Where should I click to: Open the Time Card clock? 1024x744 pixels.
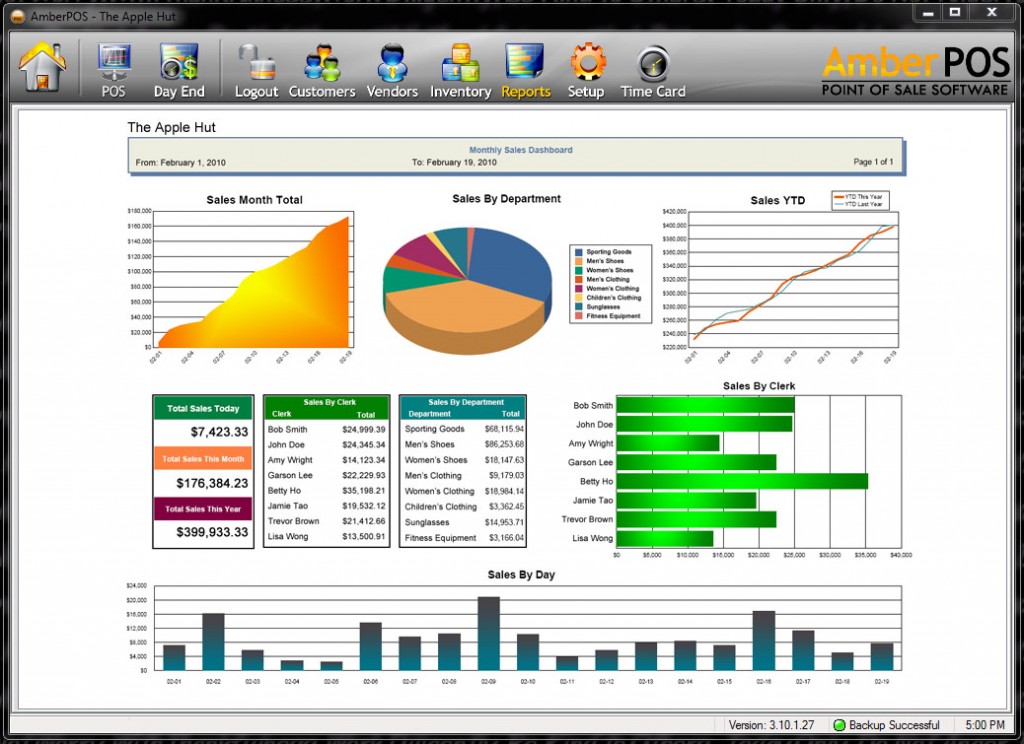click(x=653, y=69)
